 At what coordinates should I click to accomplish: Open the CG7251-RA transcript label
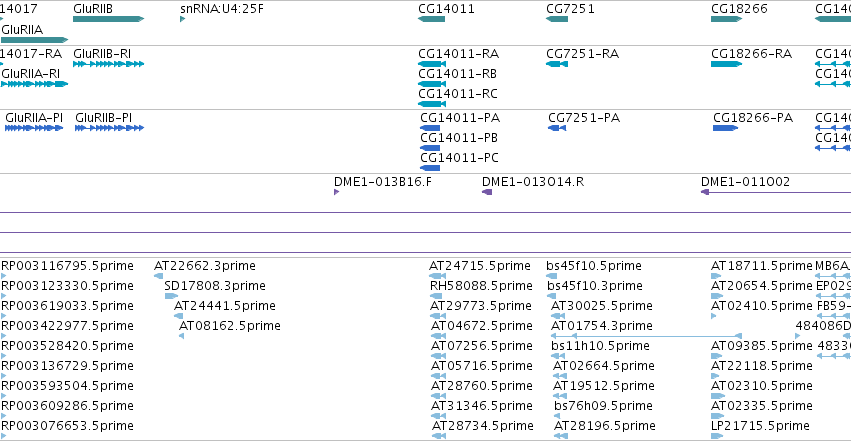(582, 54)
